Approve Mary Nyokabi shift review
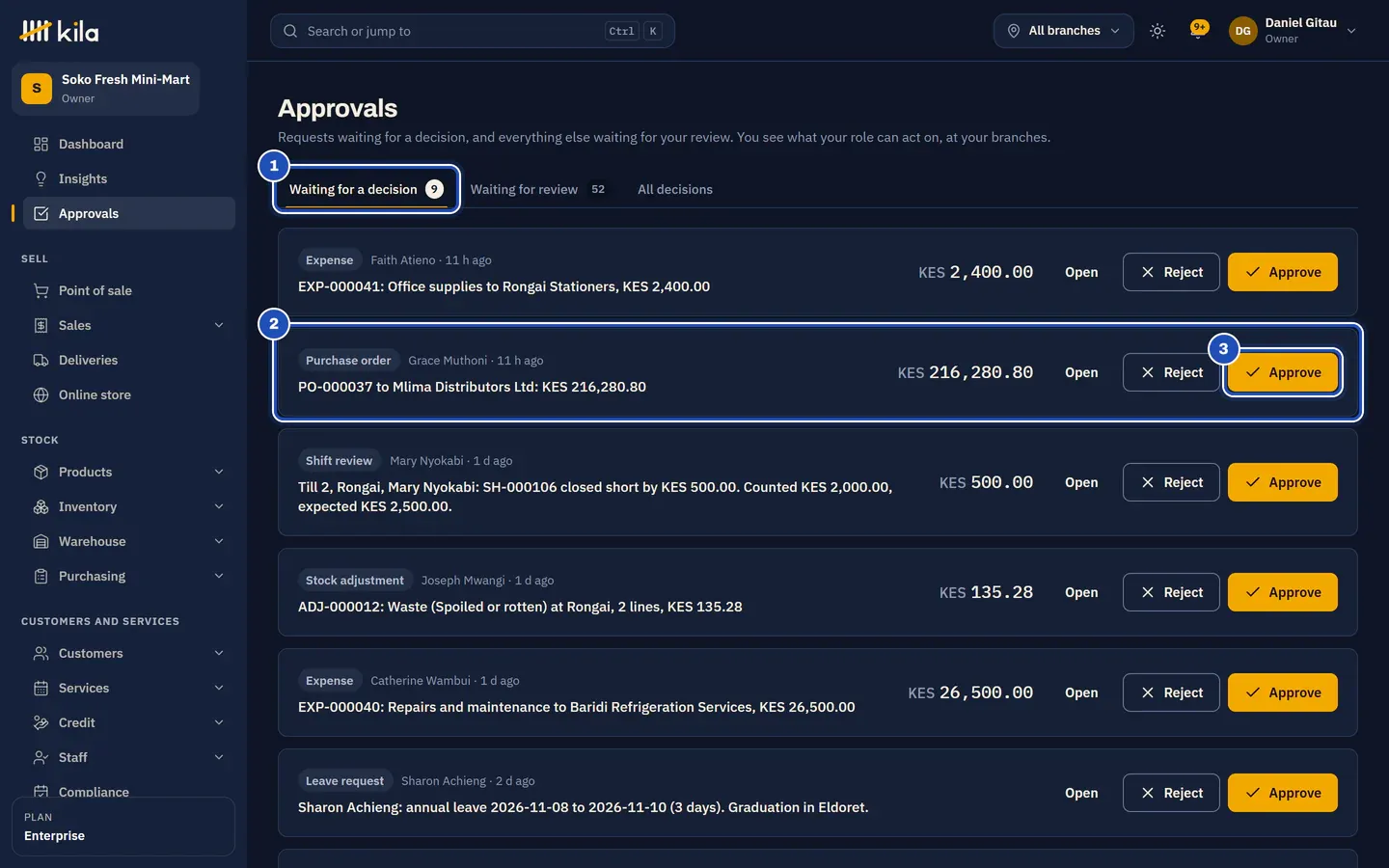1389x868 pixels. 1283,482
